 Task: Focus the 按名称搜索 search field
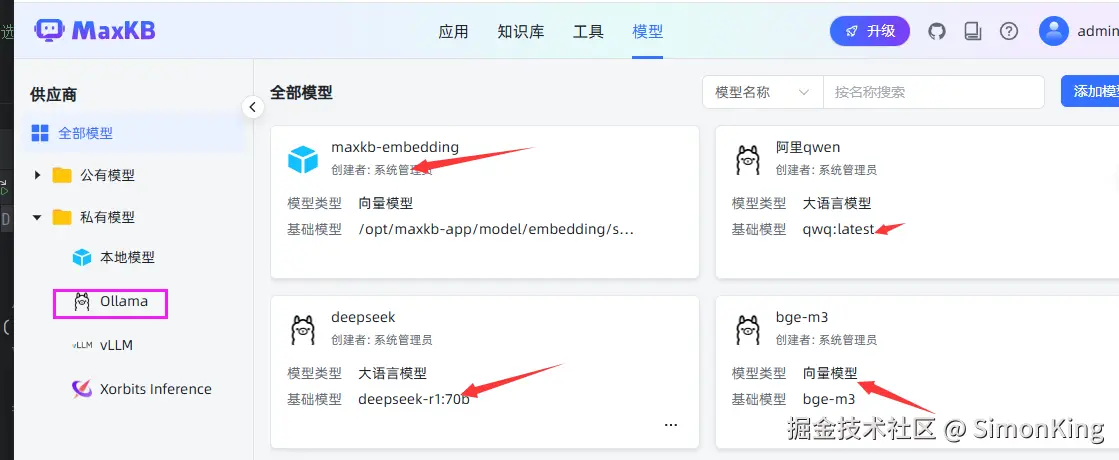[934, 92]
